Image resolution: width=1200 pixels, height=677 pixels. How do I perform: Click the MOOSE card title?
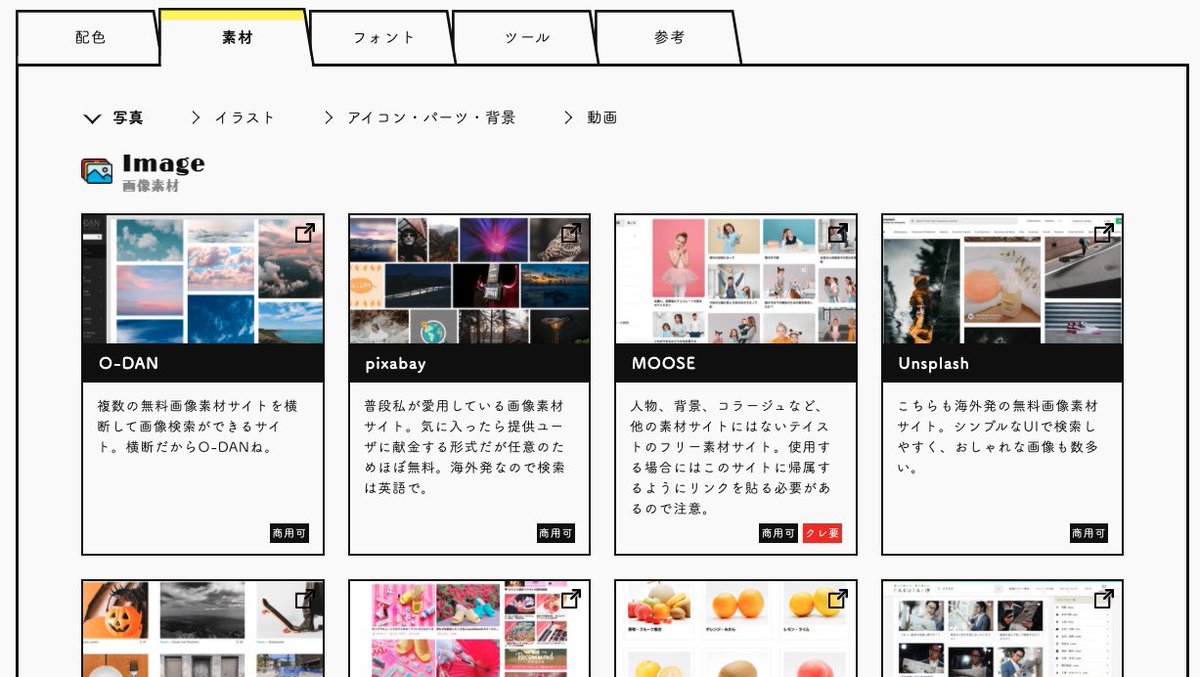664,363
